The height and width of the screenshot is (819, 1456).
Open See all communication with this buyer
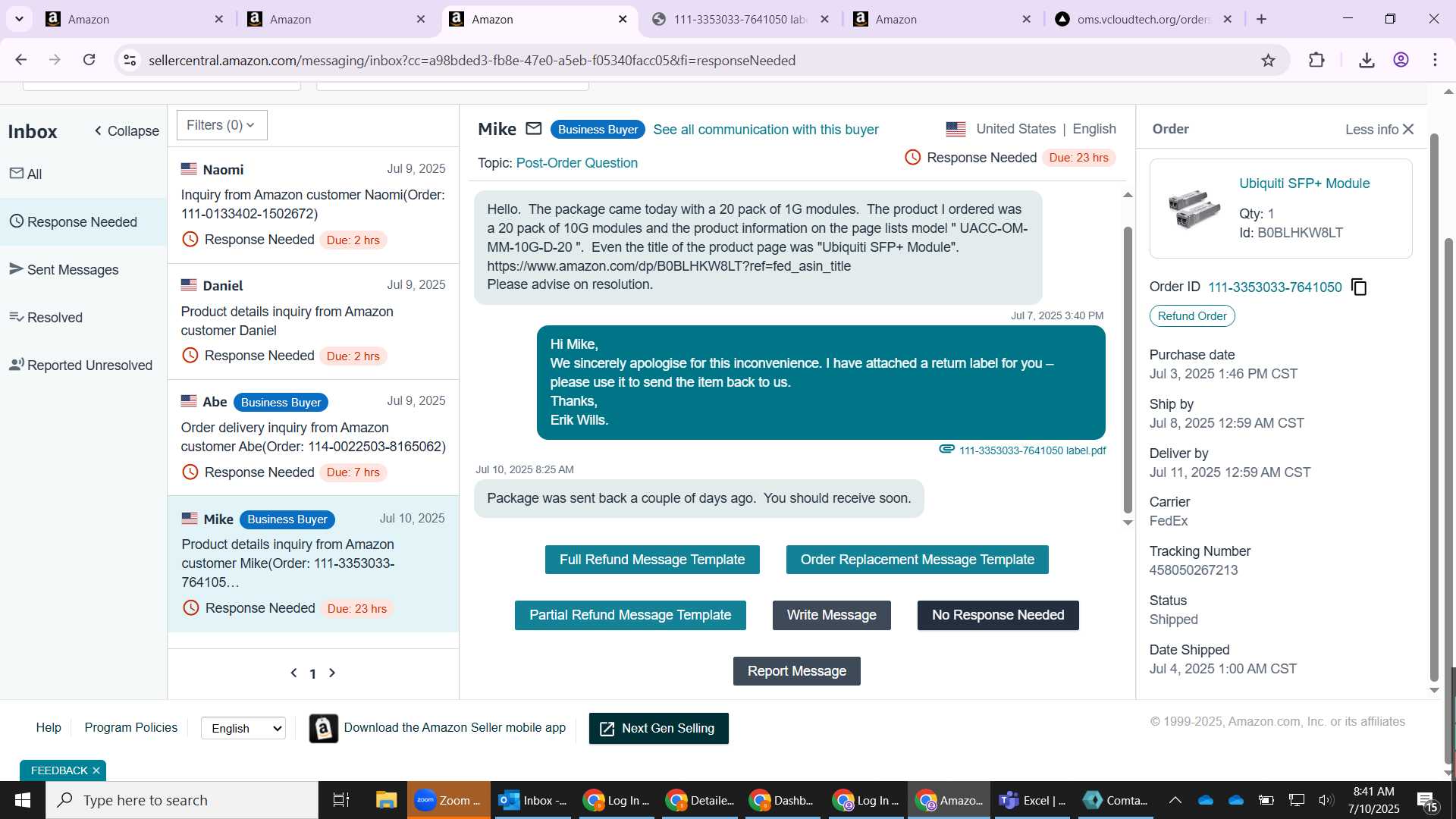click(x=766, y=130)
